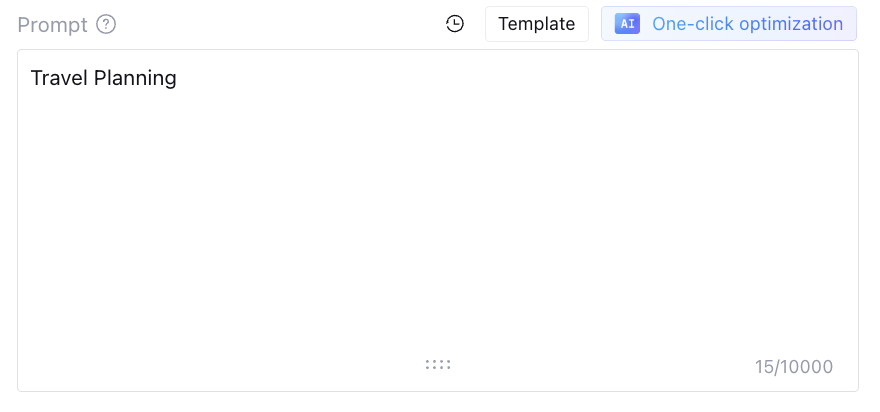Click the "One-click optimization" text label
The height and width of the screenshot is (412, 880).
click(x=747, y=24)
